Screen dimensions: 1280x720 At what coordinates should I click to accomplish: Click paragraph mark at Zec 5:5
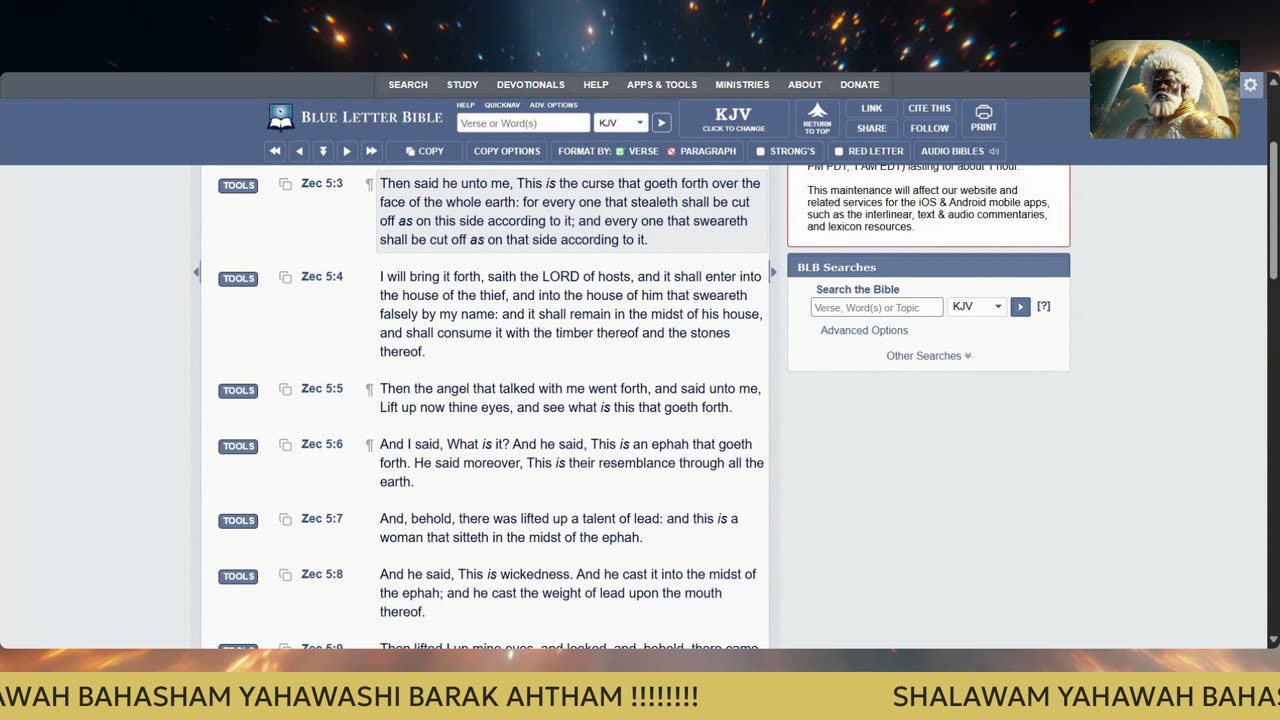point(369,389)
